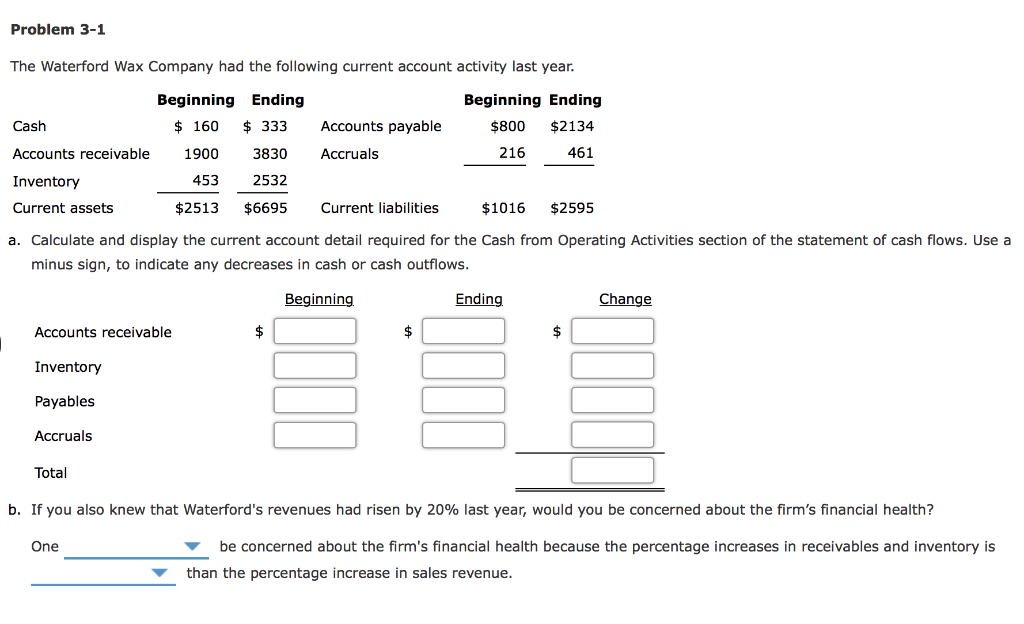Image resolution: width=1024 pixels, height=624 pixels.
Task: Select the Beginning input for Inventory
Action: click(315, 365)
